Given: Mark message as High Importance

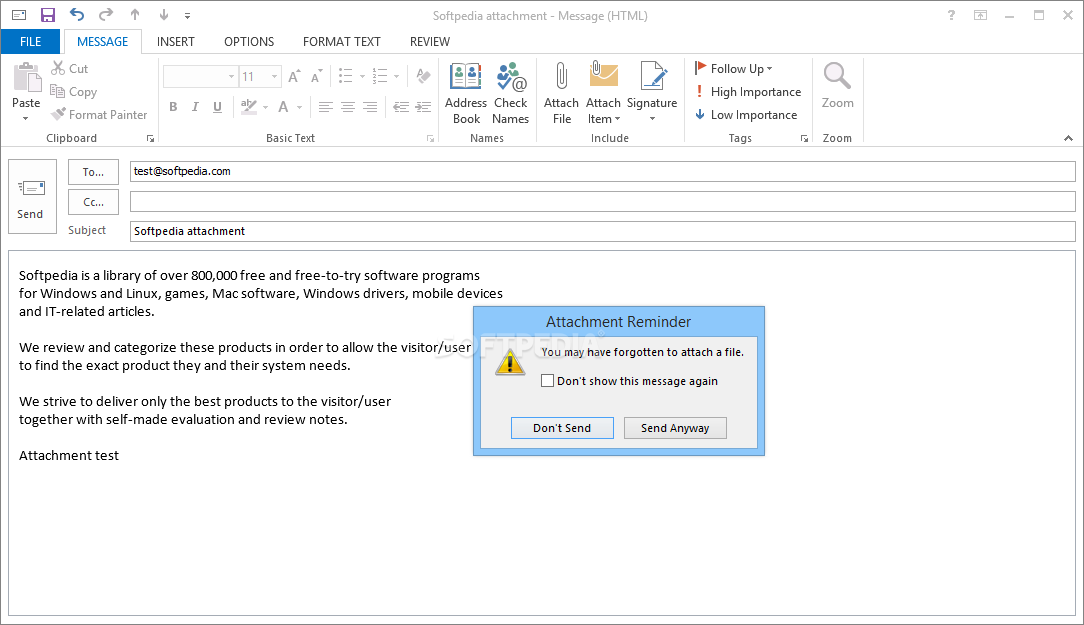Looking at the screenshot, I should click(x=749, y=91).
